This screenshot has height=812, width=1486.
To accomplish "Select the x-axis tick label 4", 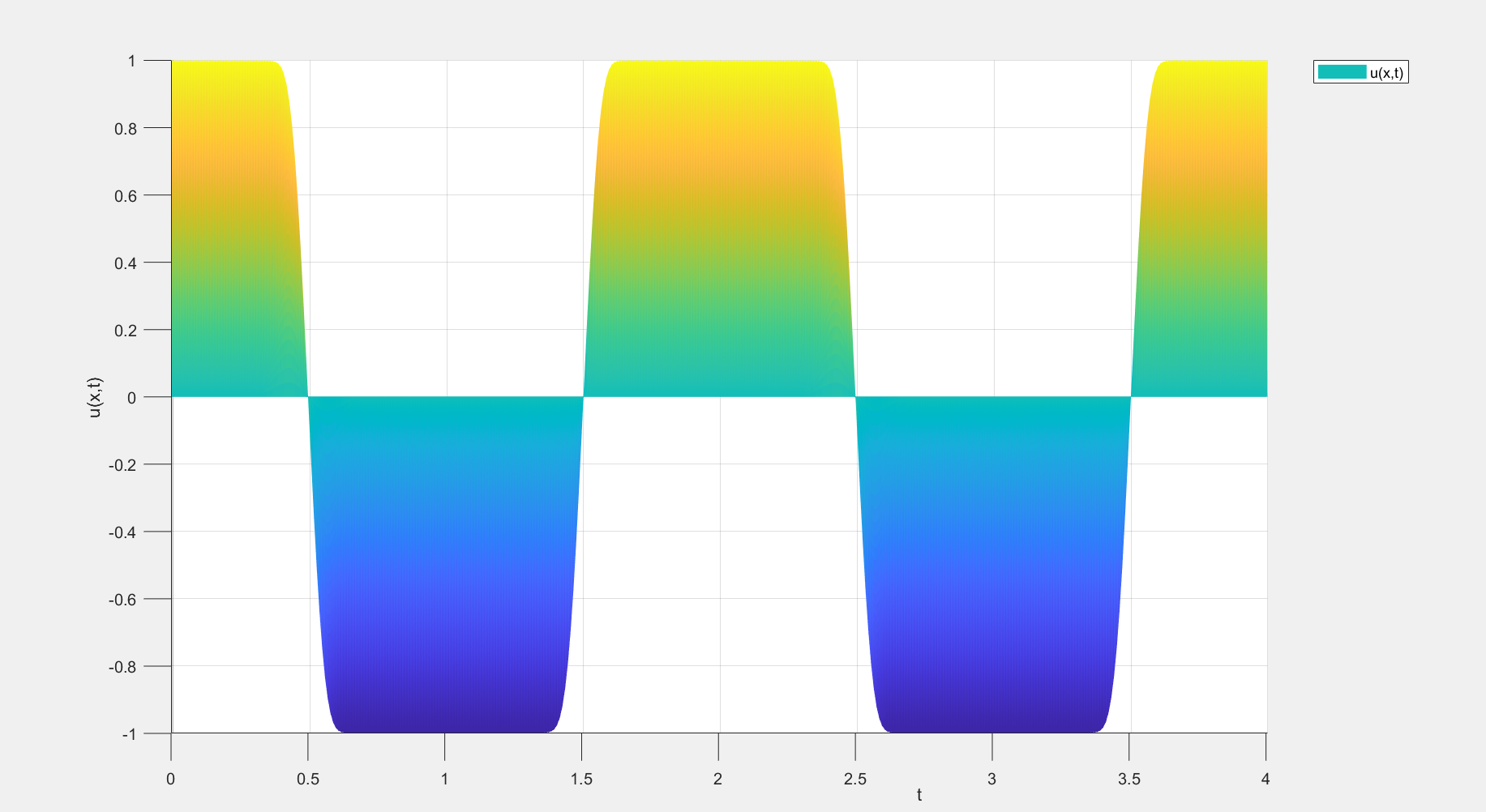I will click(1265, 779).
